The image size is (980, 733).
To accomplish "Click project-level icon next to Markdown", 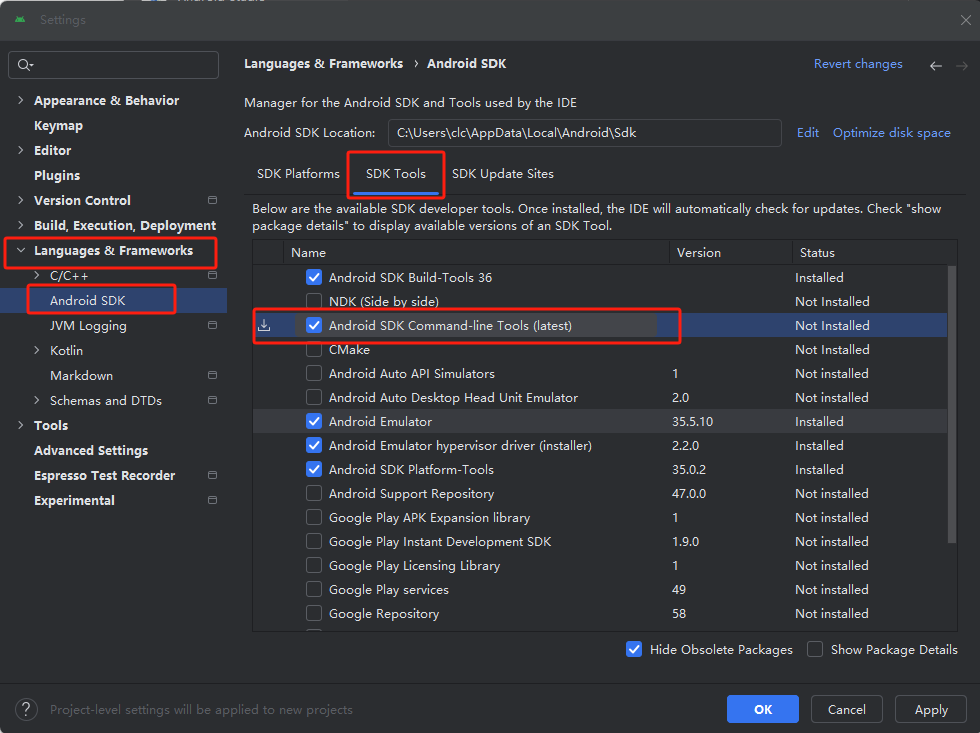I will pos(212,375).
